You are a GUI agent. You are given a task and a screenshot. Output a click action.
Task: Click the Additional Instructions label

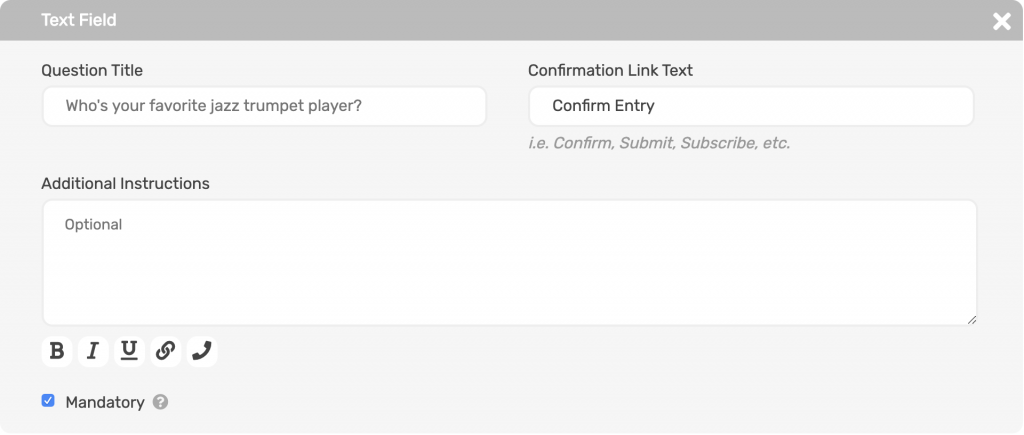click(125, 184)
